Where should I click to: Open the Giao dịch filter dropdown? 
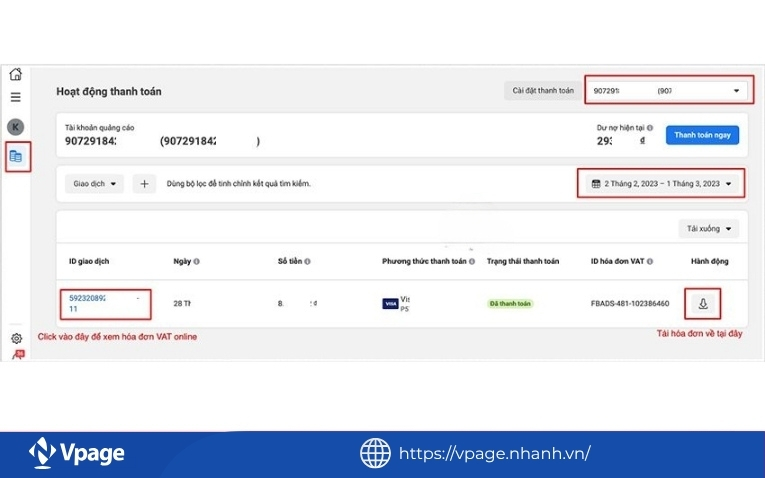coord(94,184)
